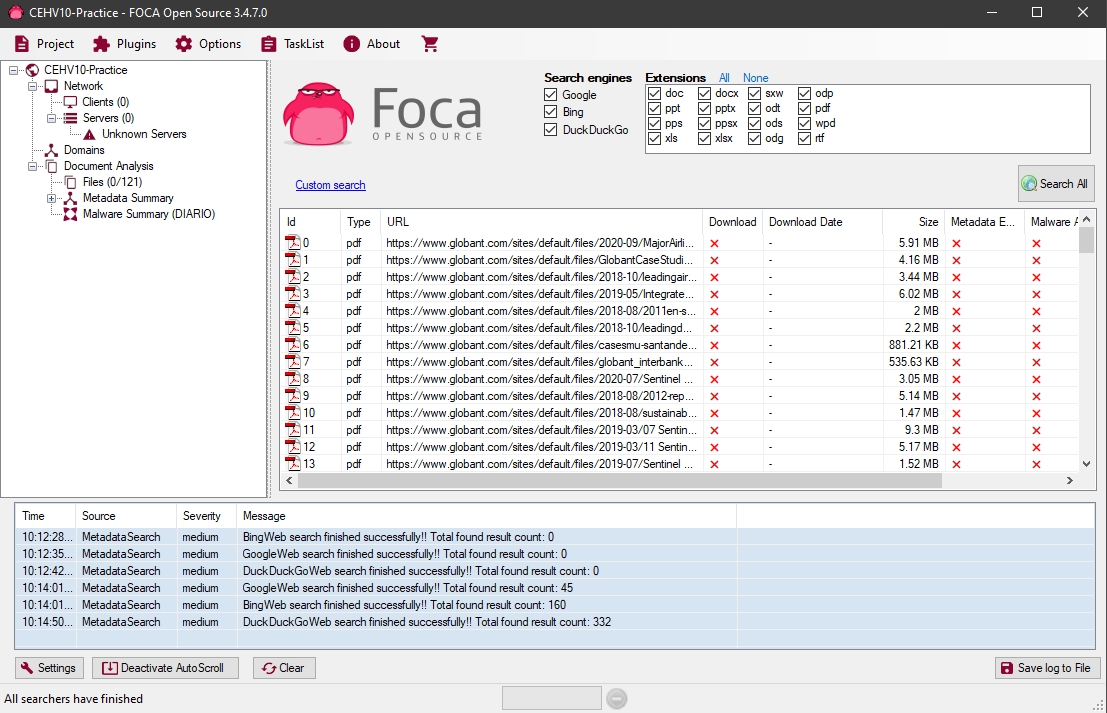
Task: Click the Clients node icon
Action: (71, 102)
